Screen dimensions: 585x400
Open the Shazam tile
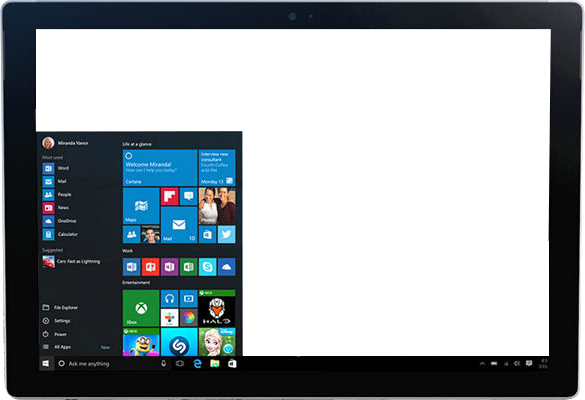tap(179, 342)
